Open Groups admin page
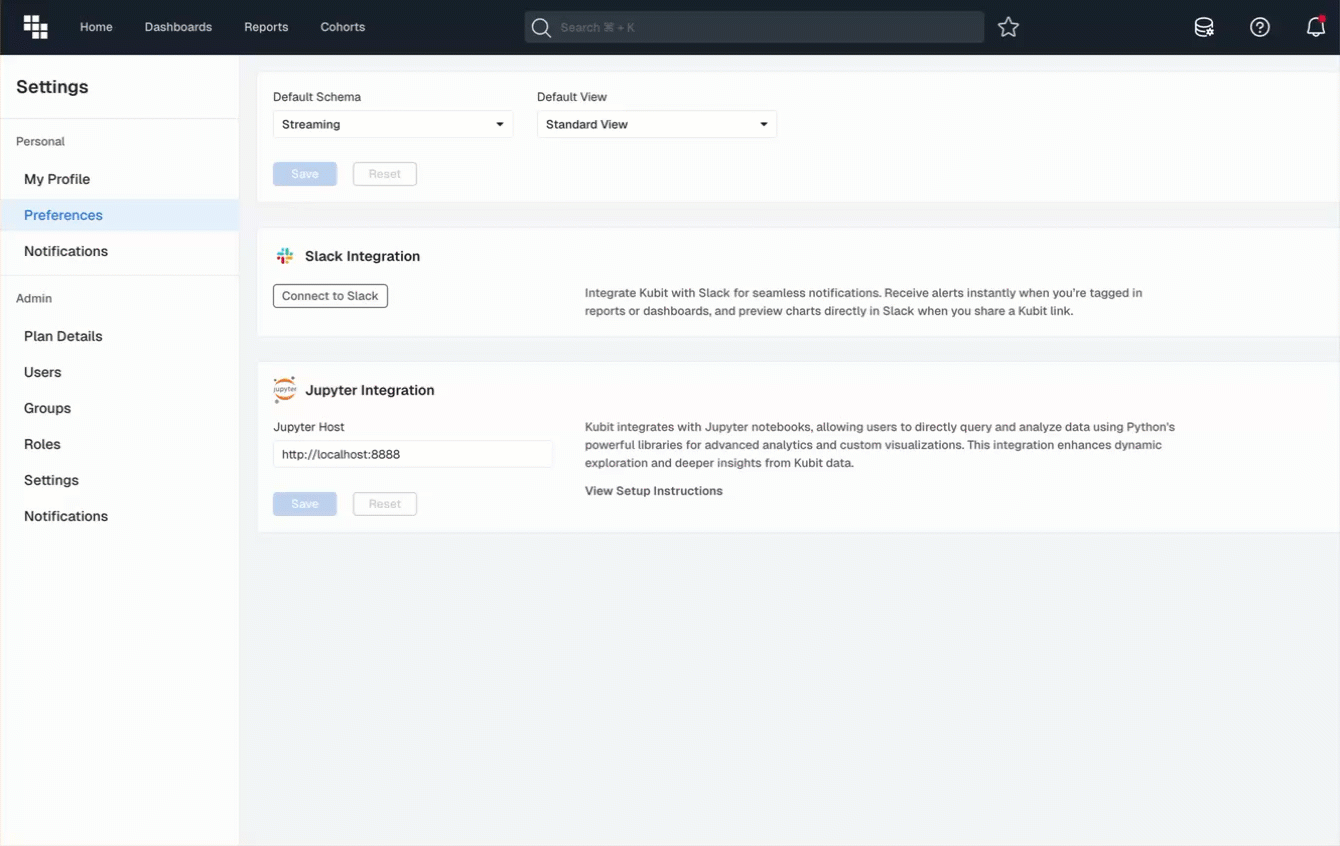1340x846 pixels. point(119,408)
